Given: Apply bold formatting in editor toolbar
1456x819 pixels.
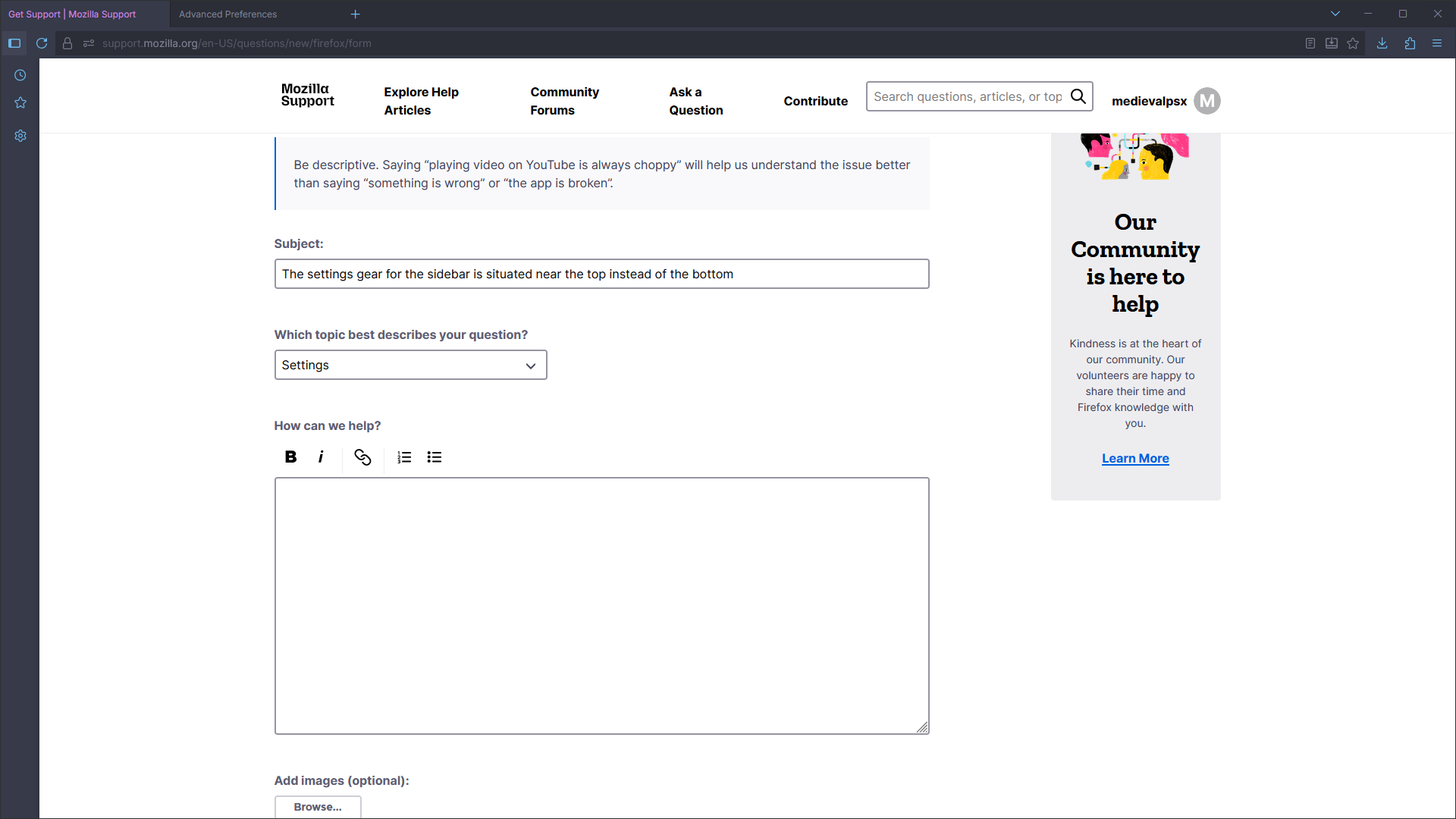Looking at the screenshot, I should (290, 457).
